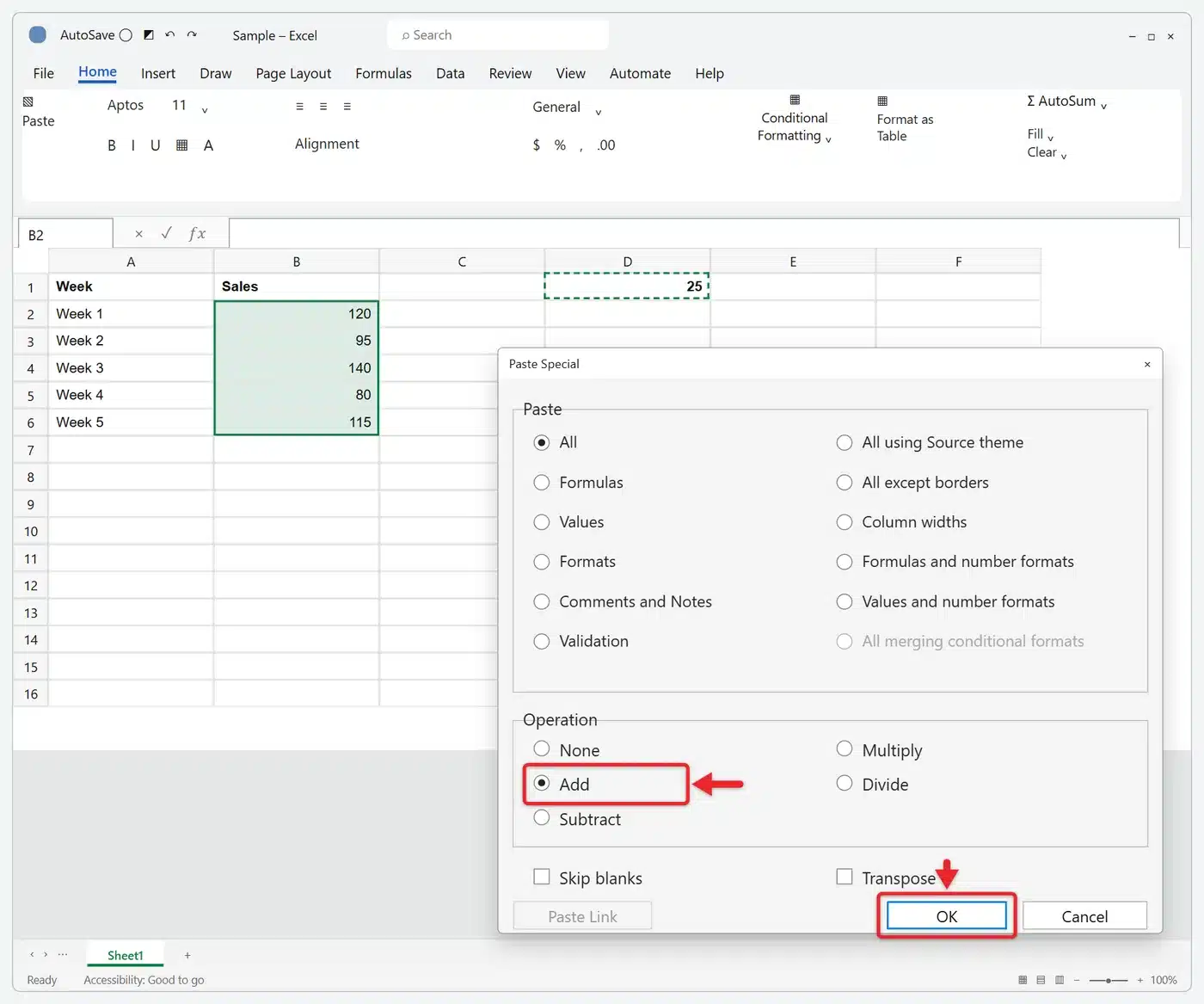Zoom out with minus button

tap(1077, 980)
